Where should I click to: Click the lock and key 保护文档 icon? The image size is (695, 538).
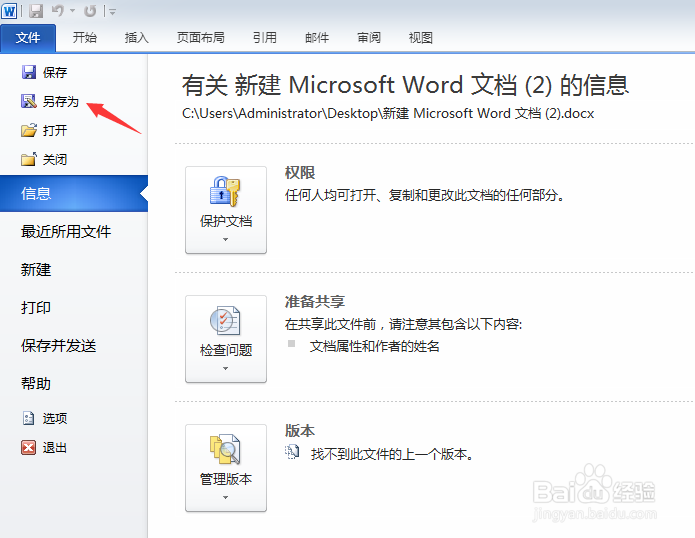click(x=225, y=191)
